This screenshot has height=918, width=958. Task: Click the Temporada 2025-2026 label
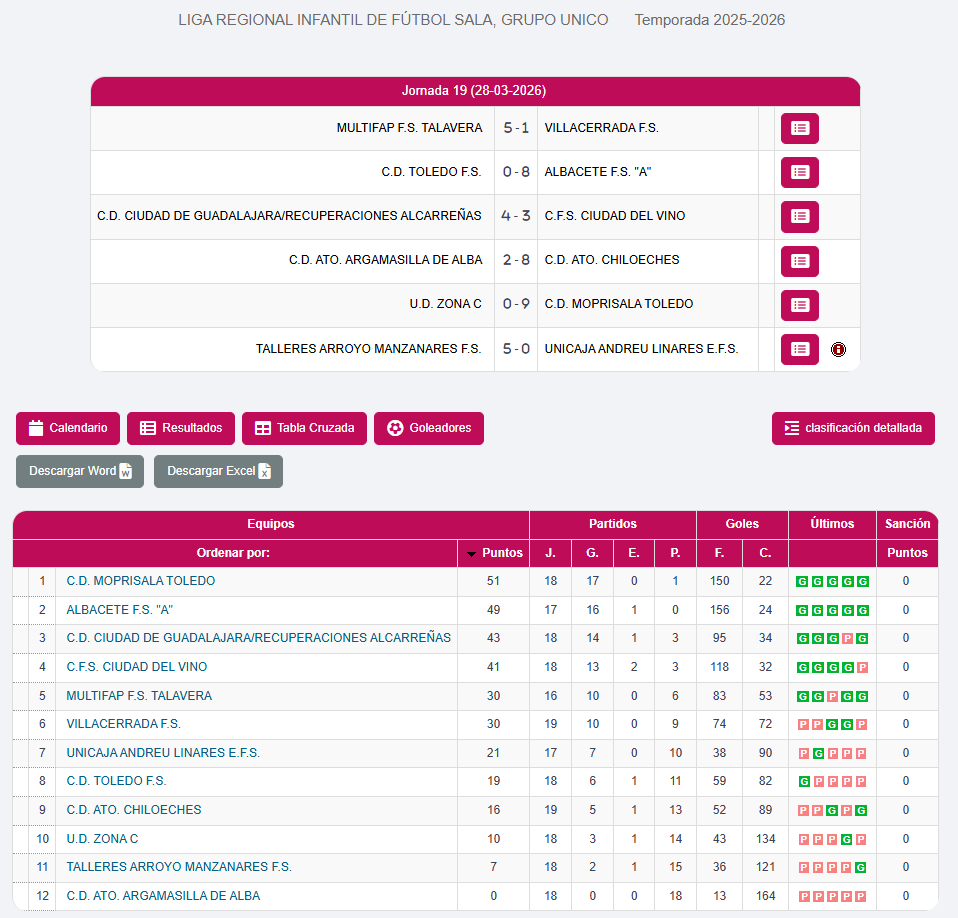click(709, 20)
